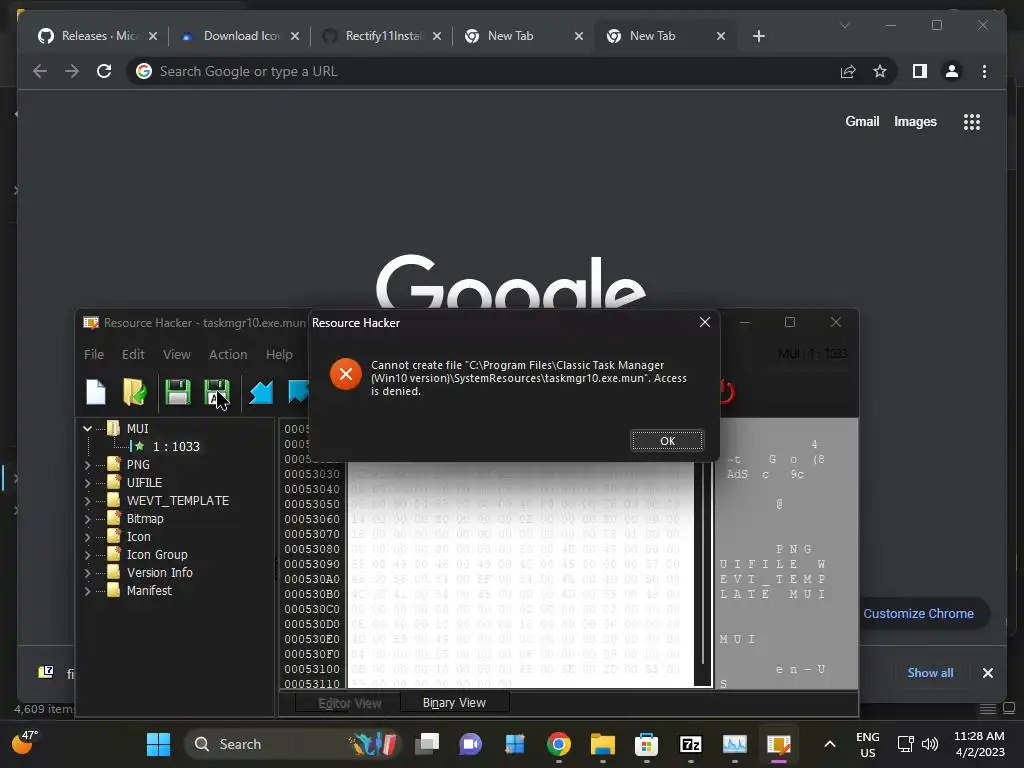Click the ENG US language indicator
Viewport: 1024px width, 768px height.
[x=867, y=744]
